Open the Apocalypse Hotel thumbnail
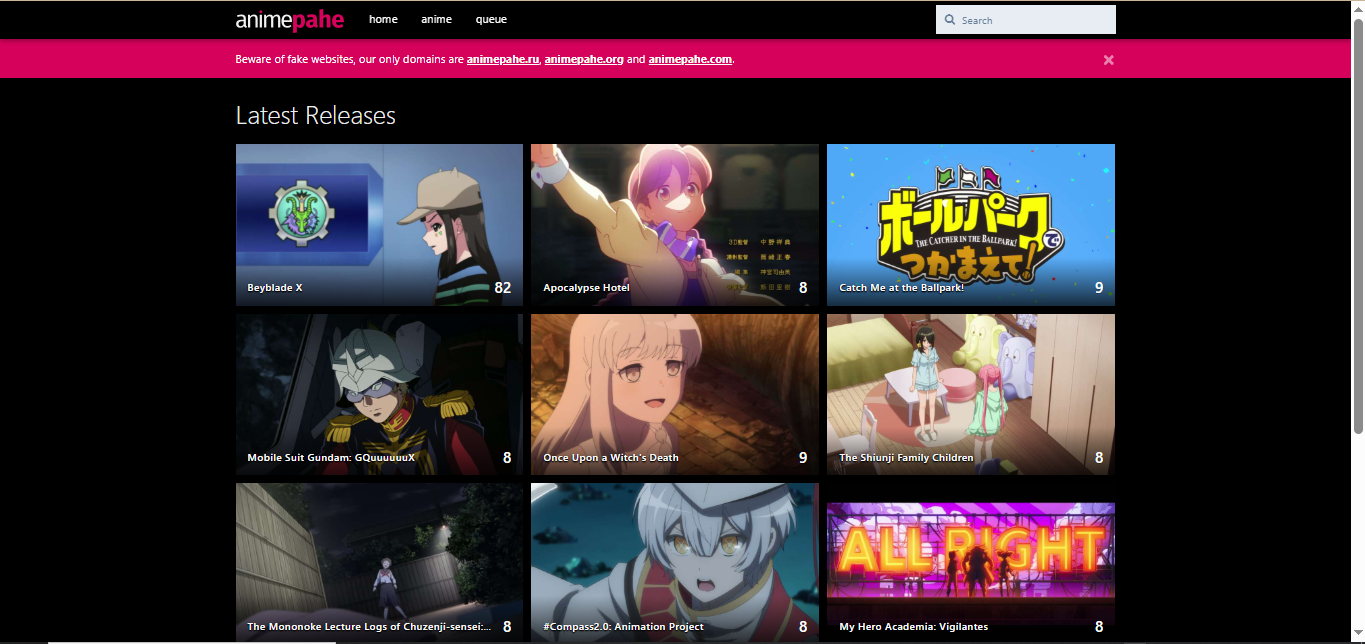The image size is (1365, 644). pos(675,224)
